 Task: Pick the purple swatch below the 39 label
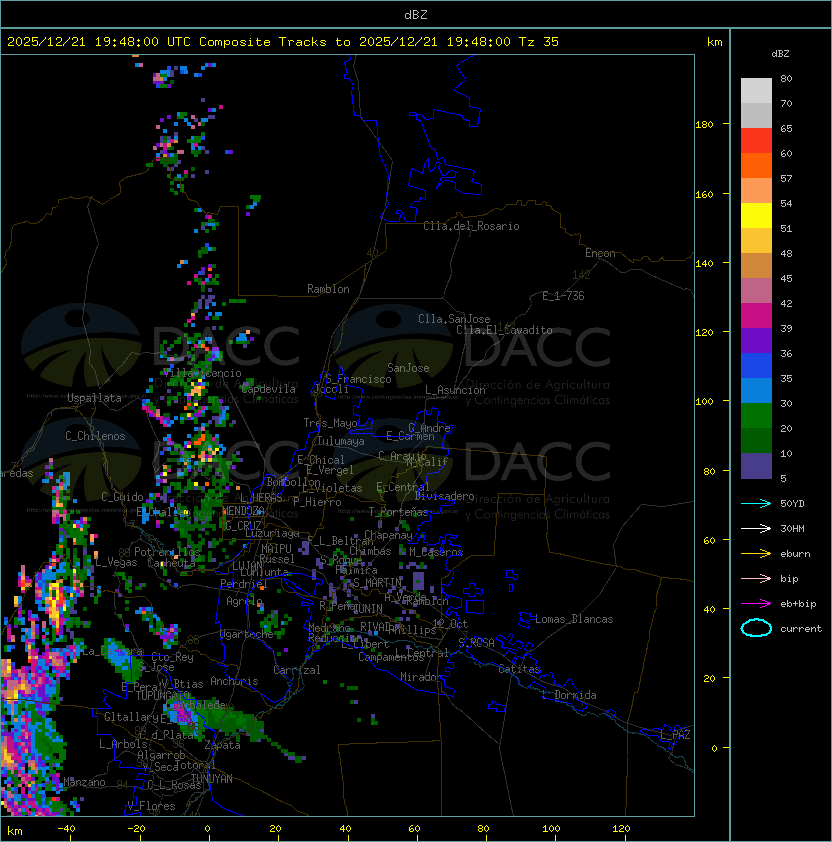click(x=756, y=340)
